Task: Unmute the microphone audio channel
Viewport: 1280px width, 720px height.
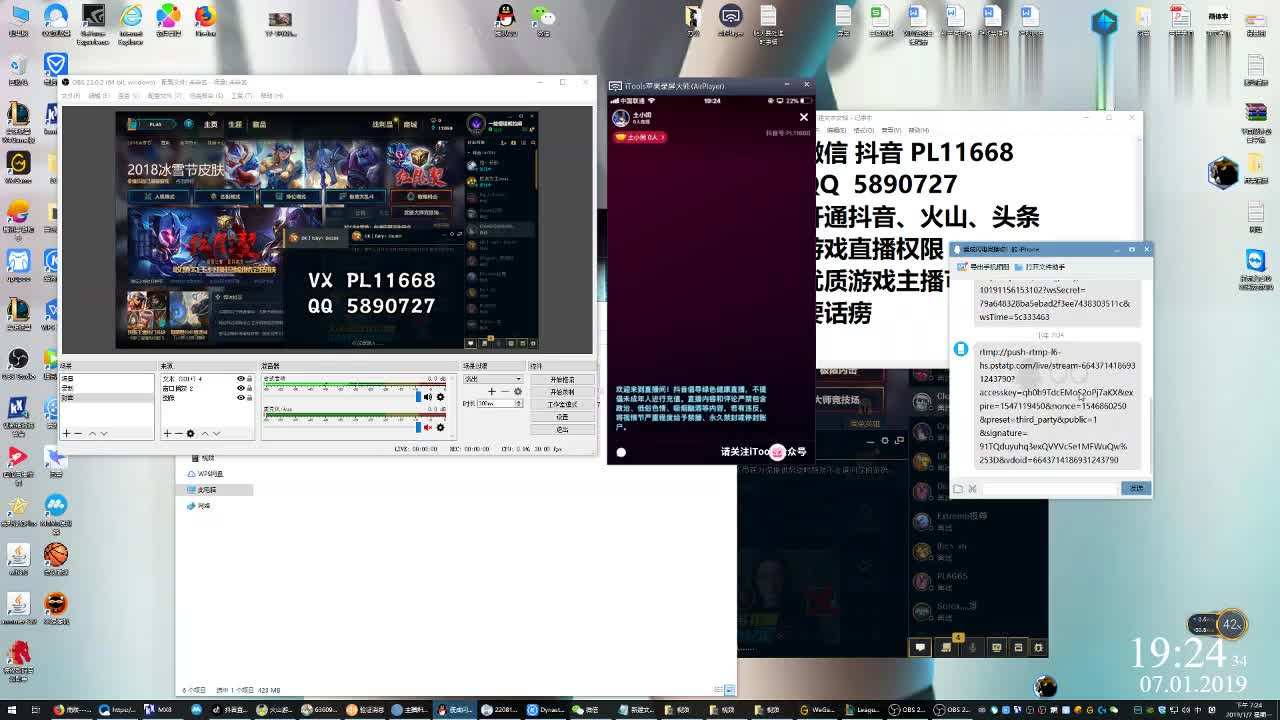Action: [428, 427]
